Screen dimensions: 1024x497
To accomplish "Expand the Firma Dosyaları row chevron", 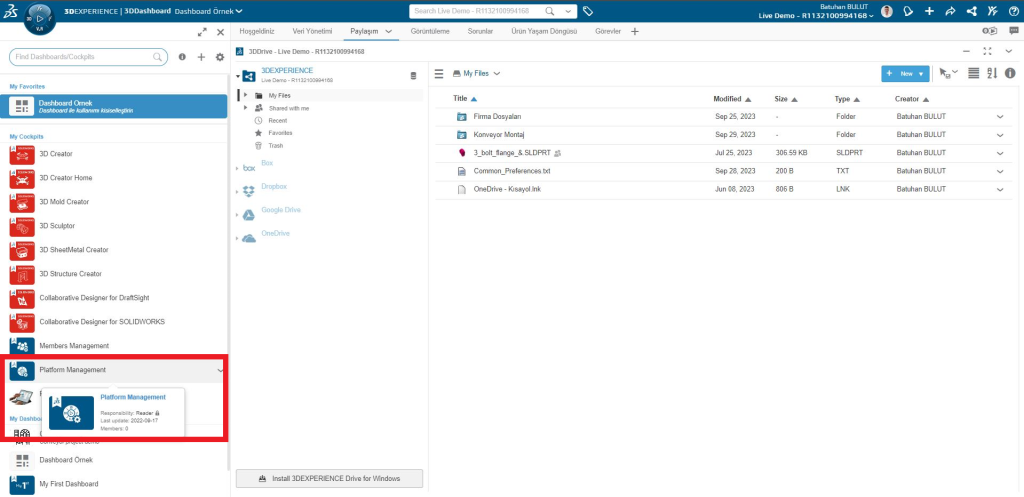I will point(998,117).
